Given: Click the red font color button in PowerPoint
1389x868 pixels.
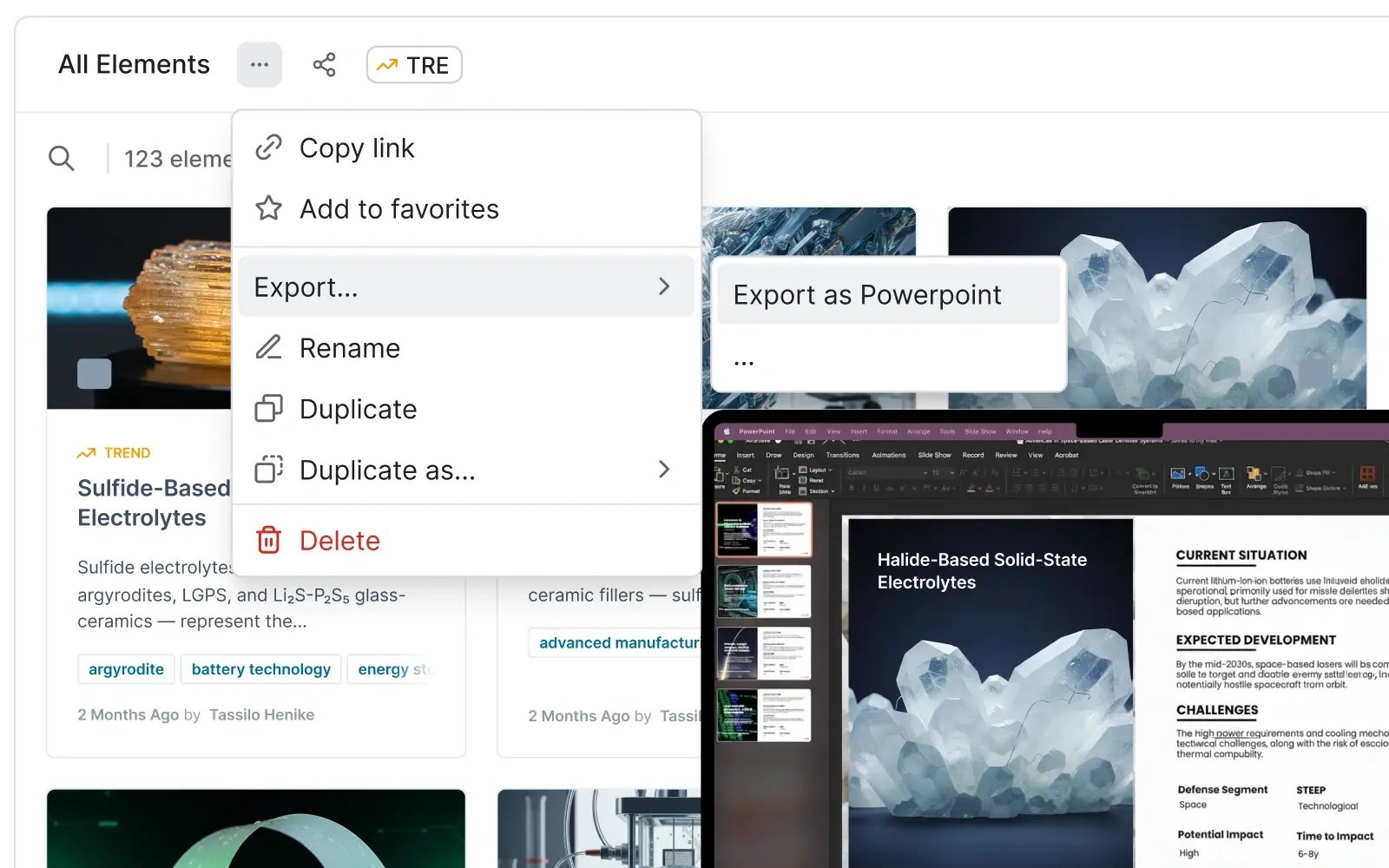Looking at the screenshot, I should (x=989, y=489).
